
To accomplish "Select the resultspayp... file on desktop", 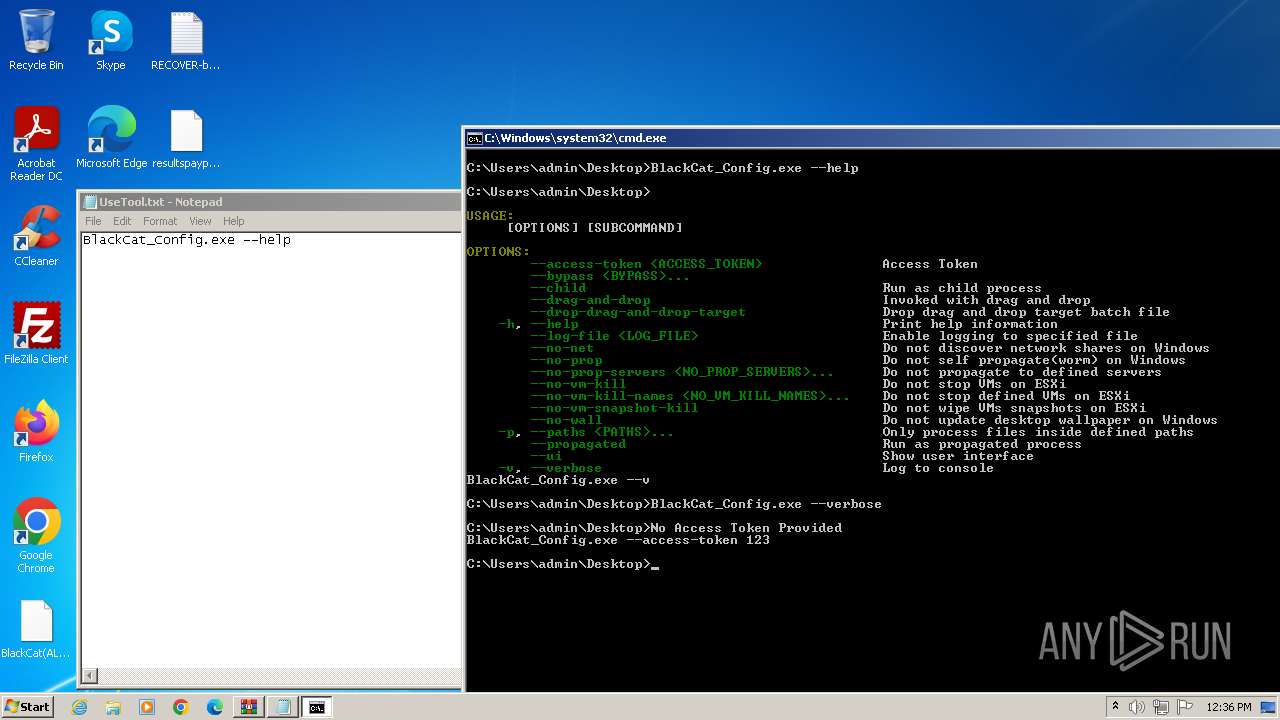I will [x=186, y=138].
